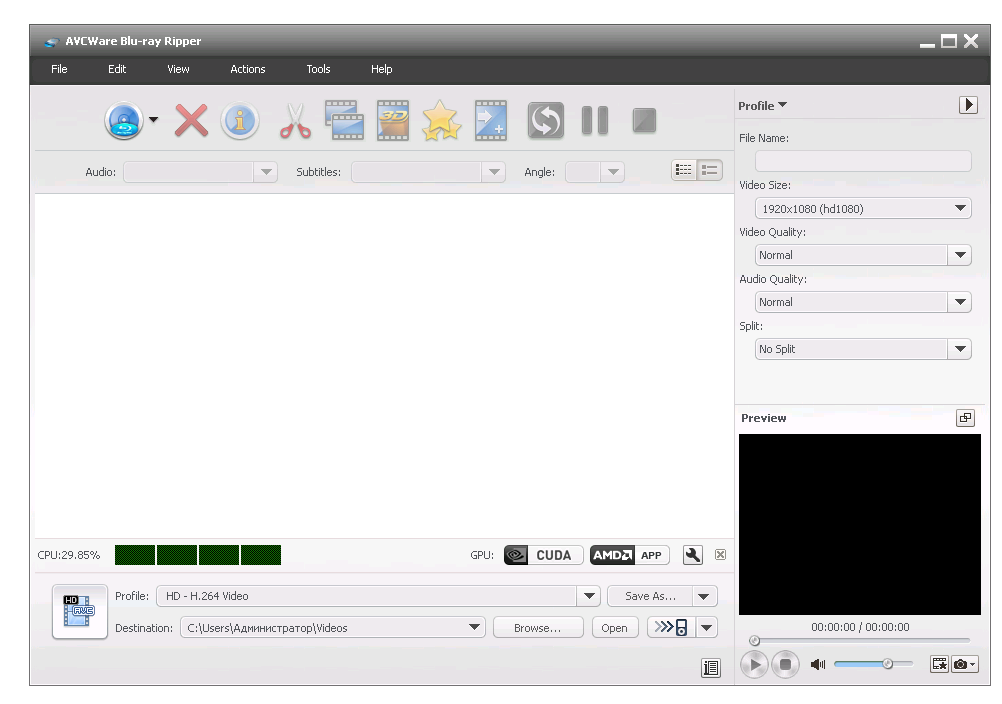Open the 3D conversion tool
Image resolution: width=1002 pixels, height=704 pixels.
point(392,120)
